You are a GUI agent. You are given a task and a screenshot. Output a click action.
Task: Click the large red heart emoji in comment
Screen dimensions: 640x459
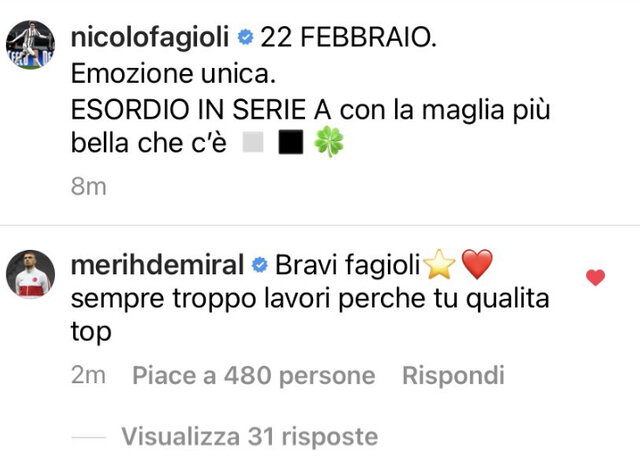click(477, 264)
